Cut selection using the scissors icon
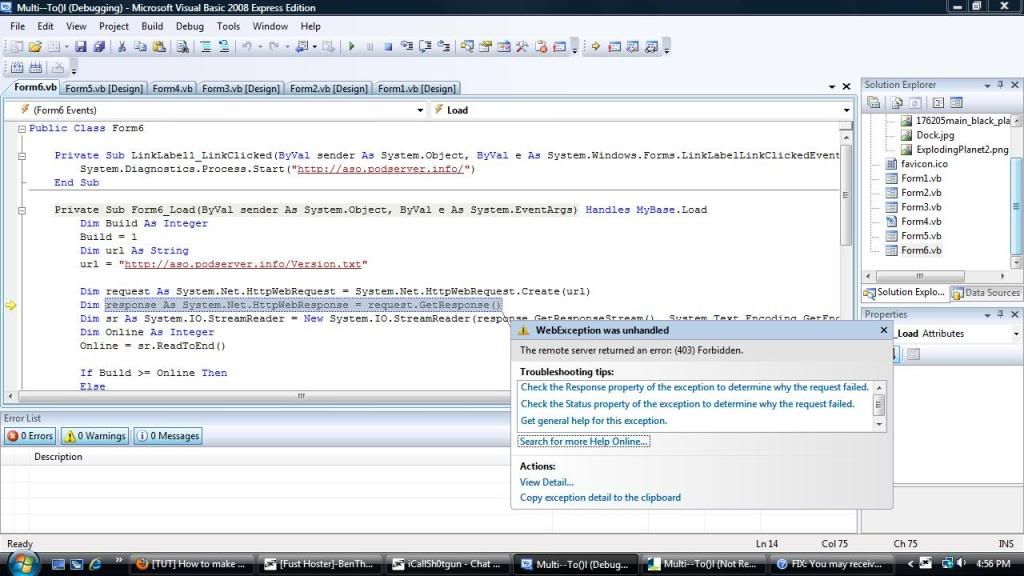1024x576 pixels. [121, 47]
